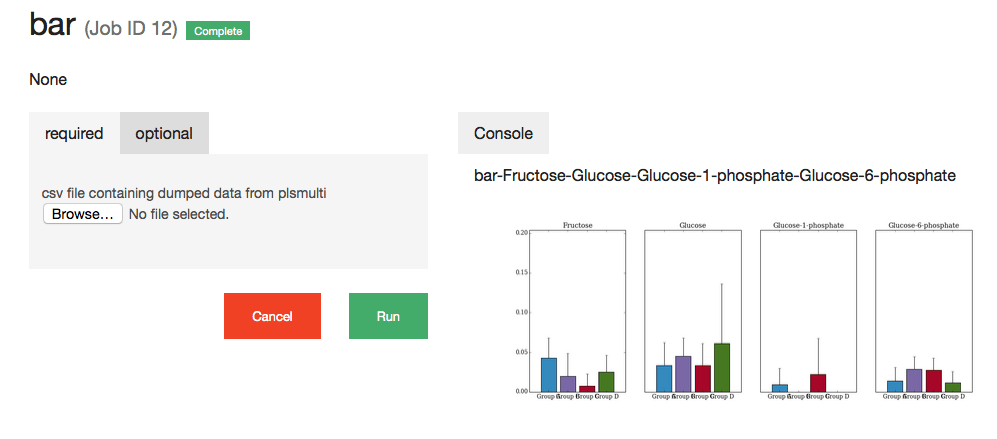
Task: Click the bar-Fructose-Glucose output title text
Action: click(714, 176)
